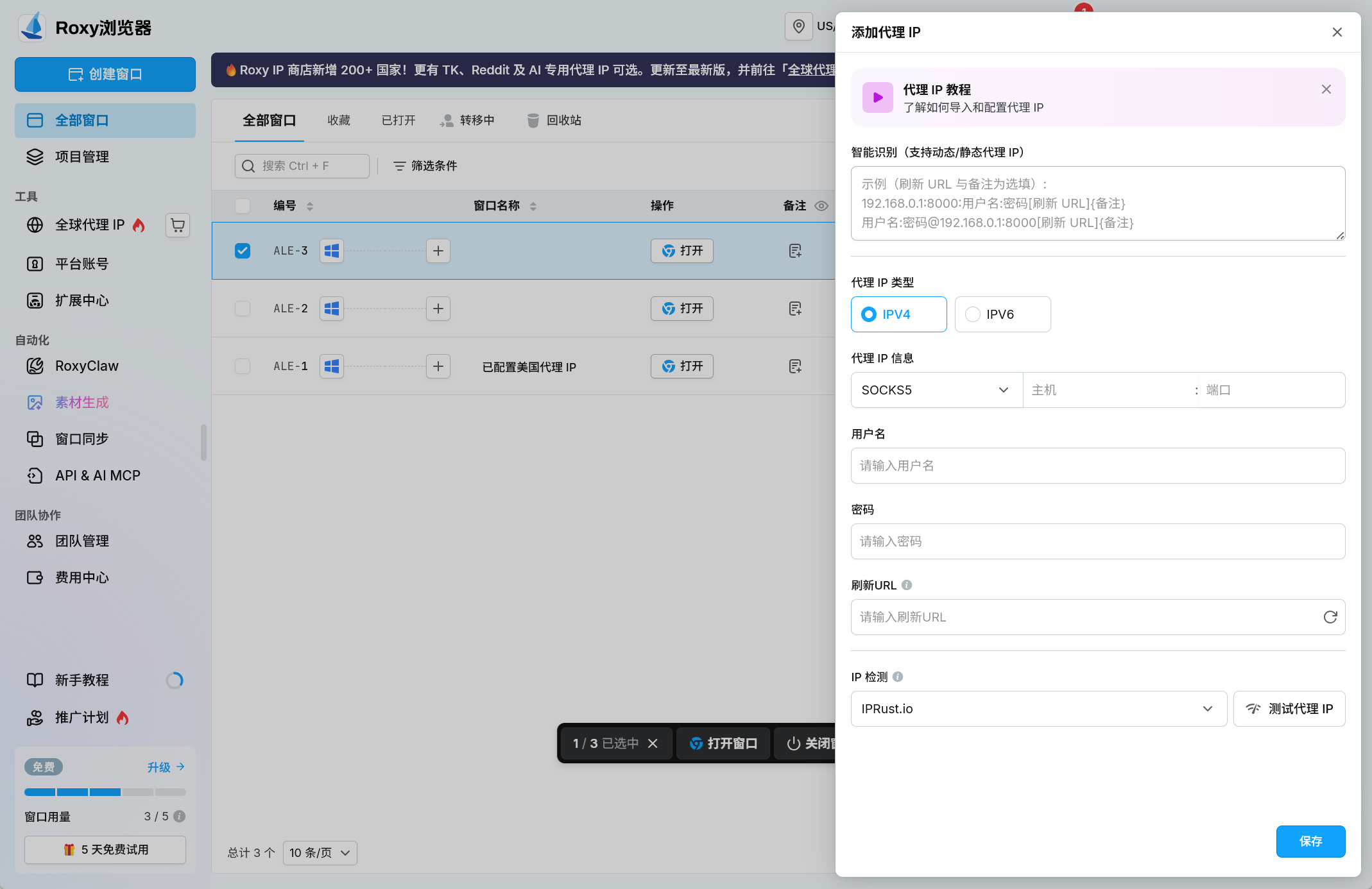Screen dimensions: 1372x889
Task: Click the 测试代理 IP button
Action: (1289, 709)
